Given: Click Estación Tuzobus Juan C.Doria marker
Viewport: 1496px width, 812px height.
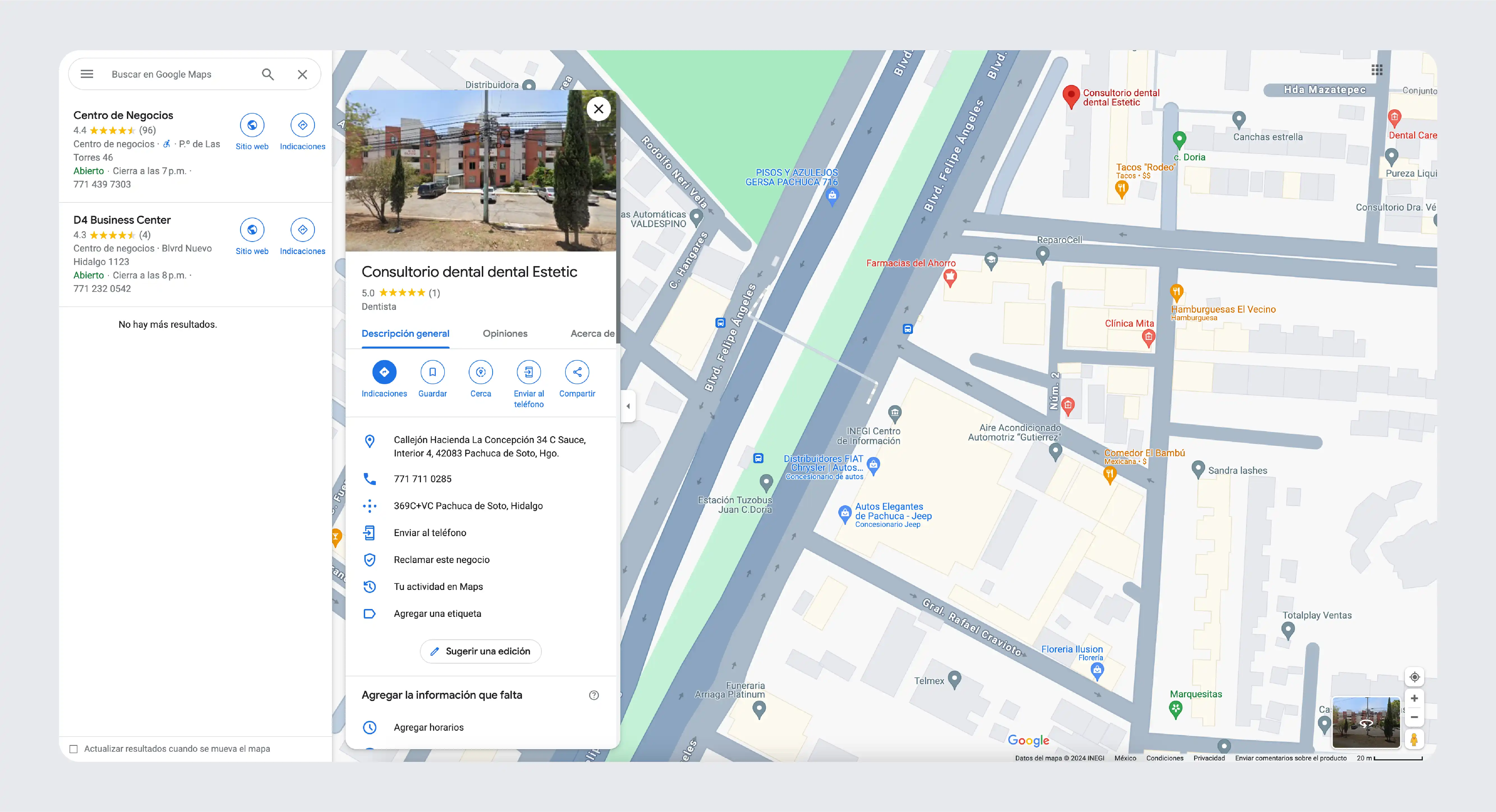Looking at the screenshot, I should (x=767, y=482).
